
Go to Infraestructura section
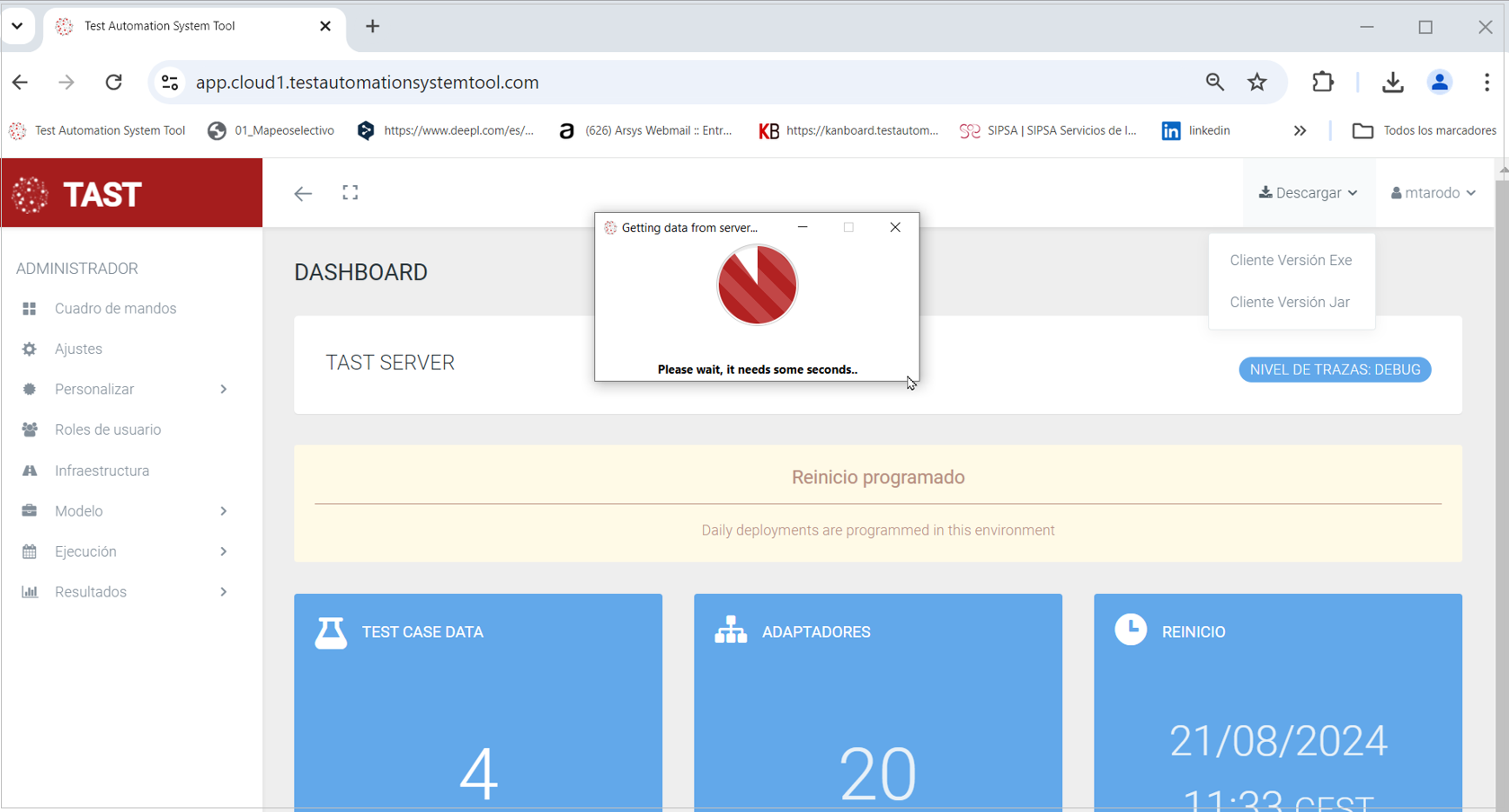102,471
